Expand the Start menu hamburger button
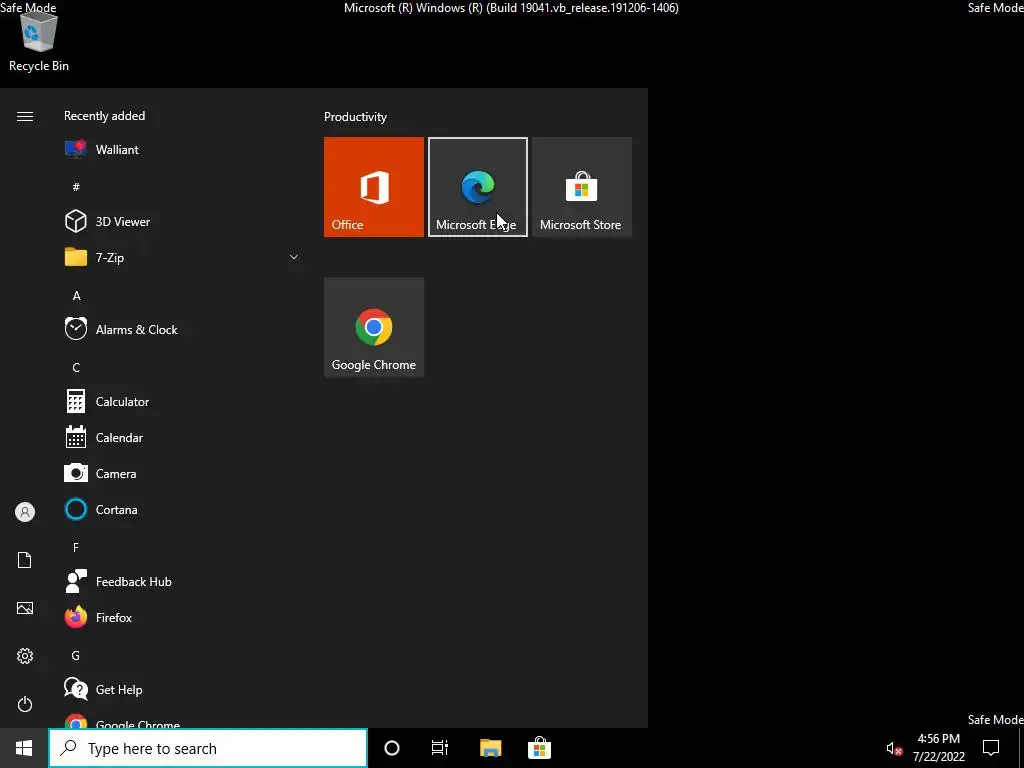 click(x=25, y=116)
